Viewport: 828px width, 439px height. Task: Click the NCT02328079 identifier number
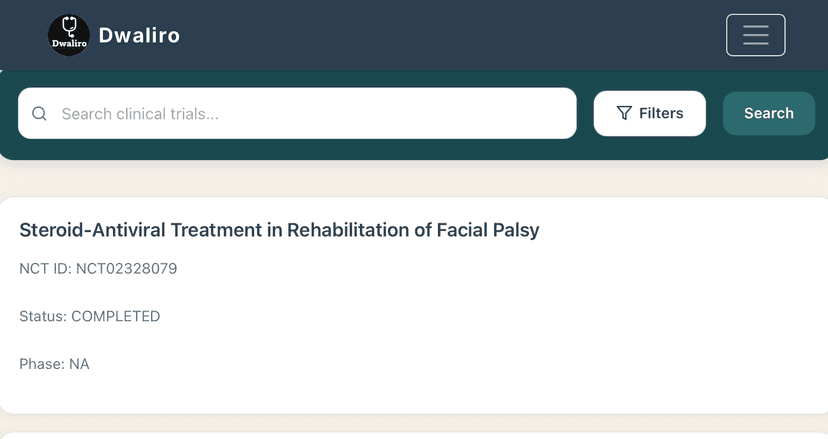[127, 268]
